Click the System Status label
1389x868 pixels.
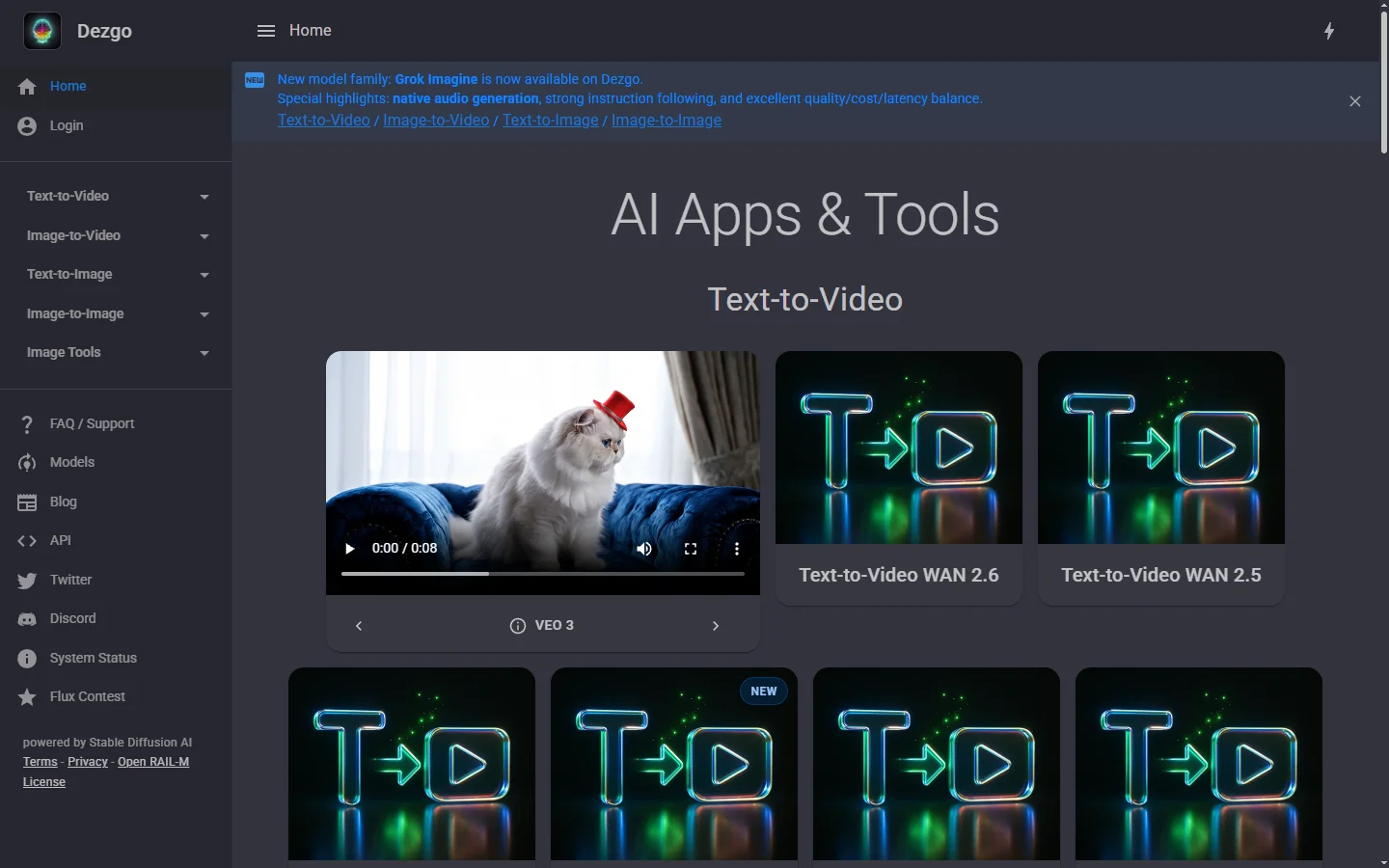coord(94,658)
